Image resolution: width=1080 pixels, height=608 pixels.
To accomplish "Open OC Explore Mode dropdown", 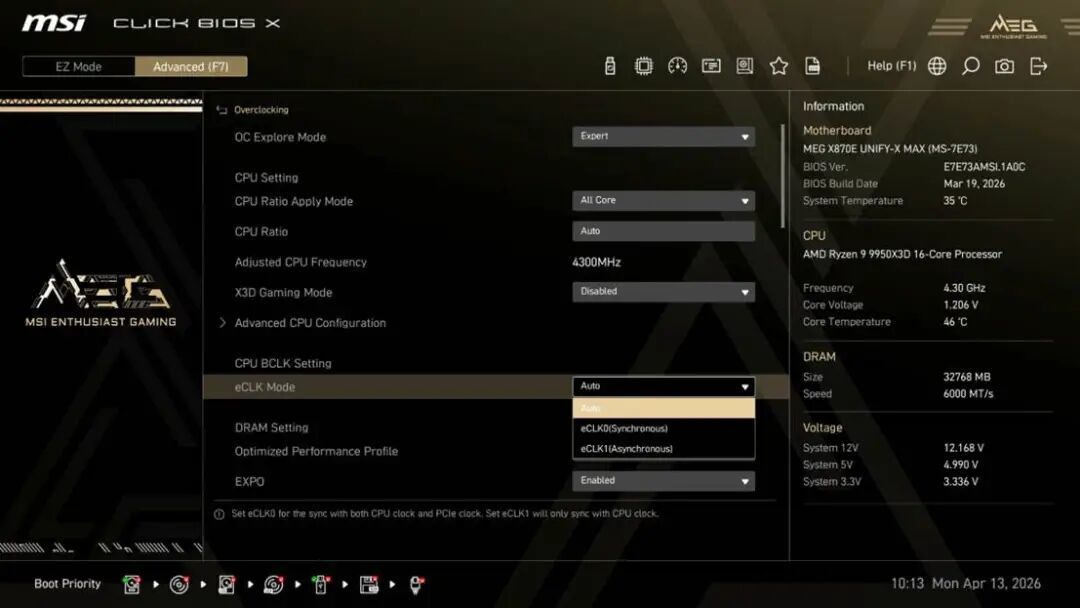I will pyautogui.click(x=663, y=136).
